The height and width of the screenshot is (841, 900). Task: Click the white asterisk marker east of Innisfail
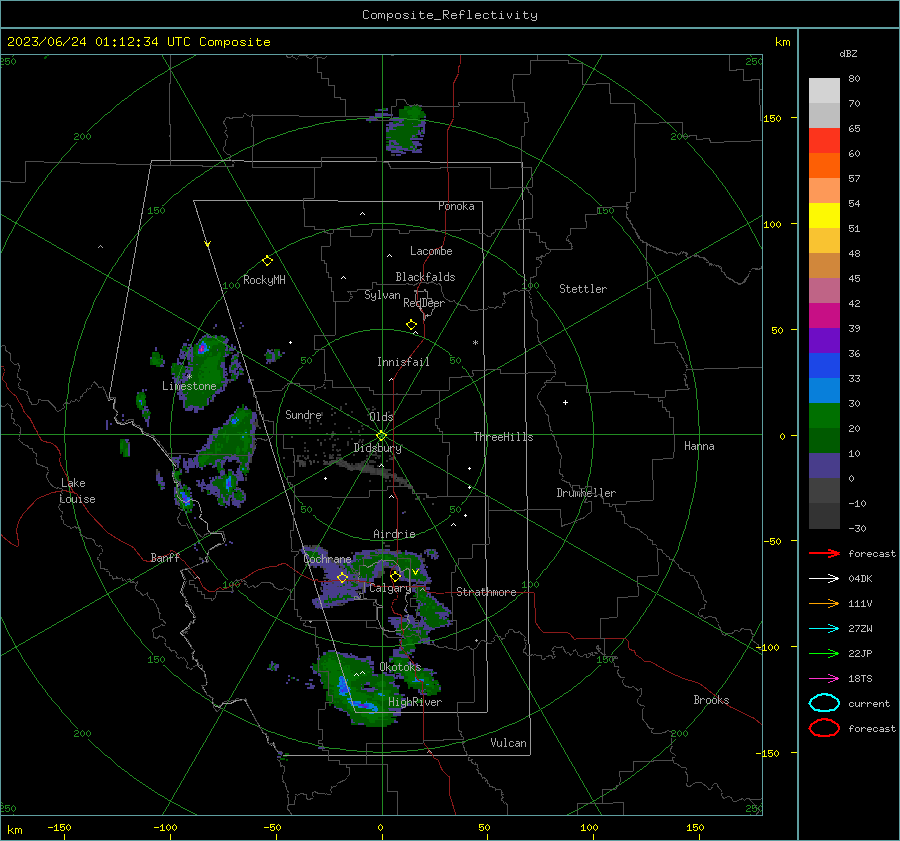pos(475,343)
